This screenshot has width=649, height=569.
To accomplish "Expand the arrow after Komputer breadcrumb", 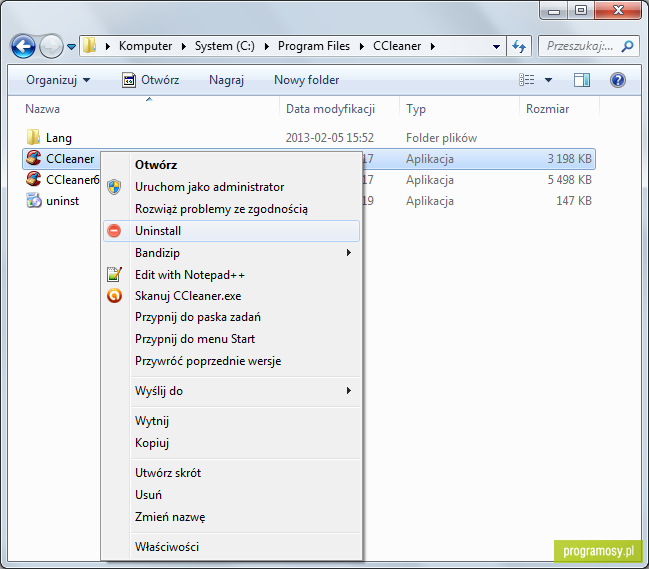I will tap(184, 46).
